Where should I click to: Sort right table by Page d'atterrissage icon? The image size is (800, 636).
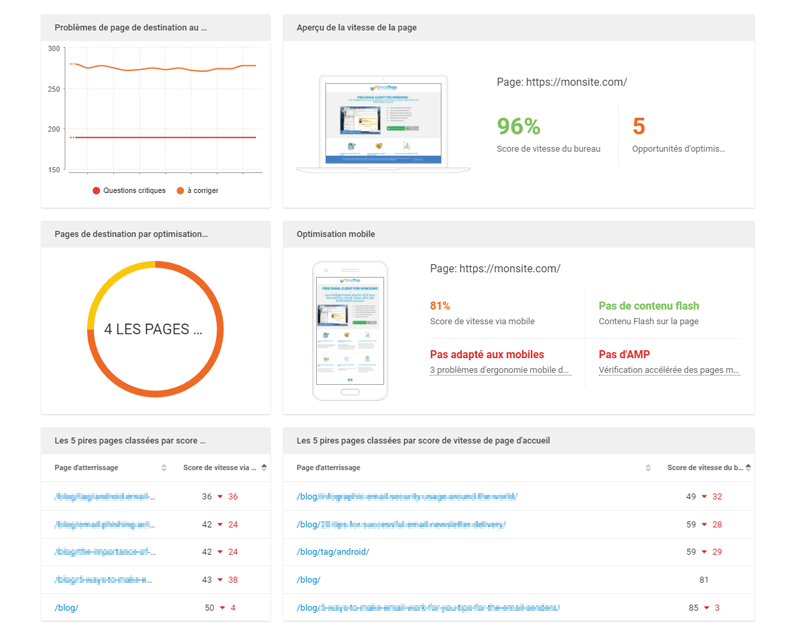pyautogui.click(x=648, y=468)
